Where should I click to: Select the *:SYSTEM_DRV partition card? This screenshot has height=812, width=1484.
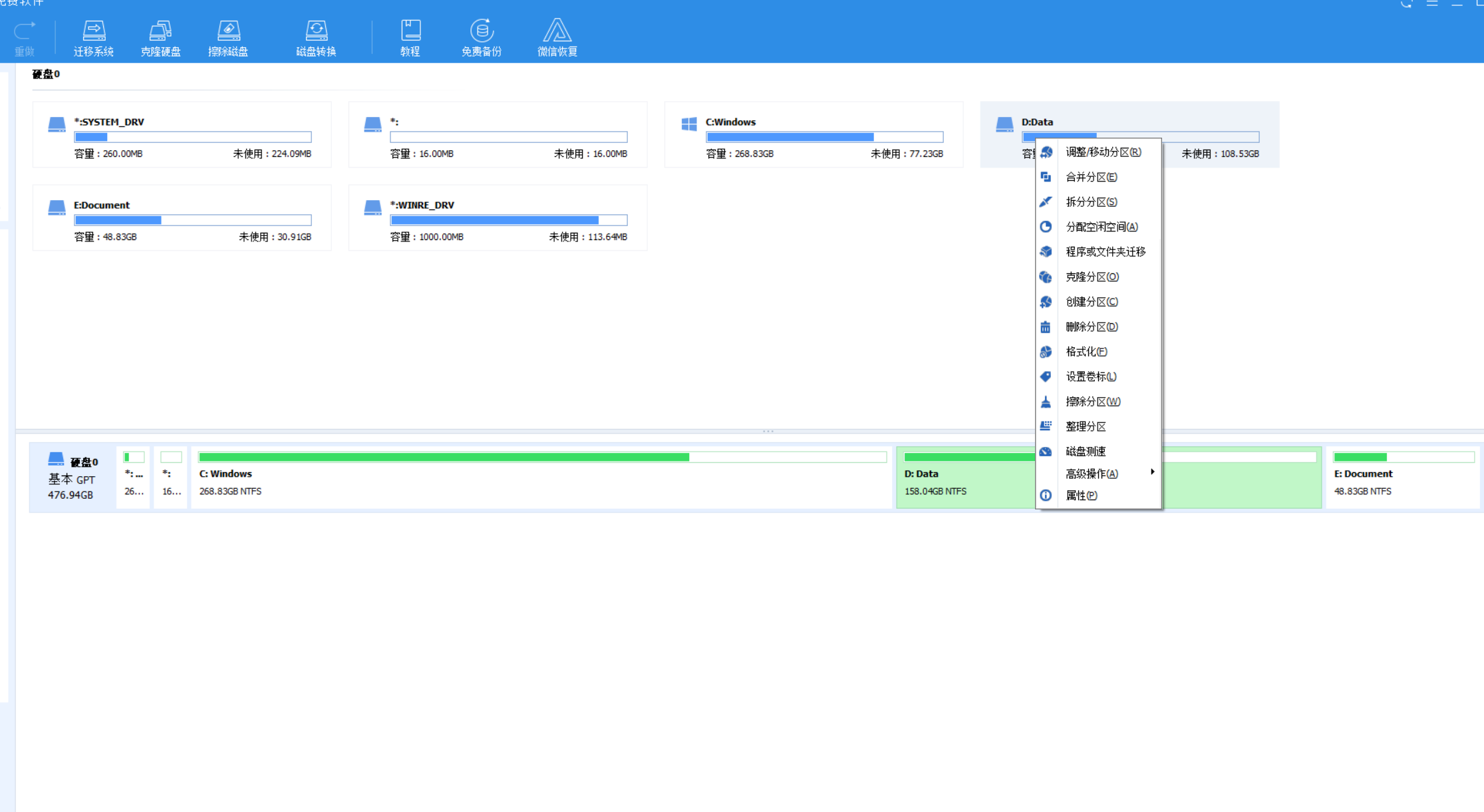pos(182,134)
